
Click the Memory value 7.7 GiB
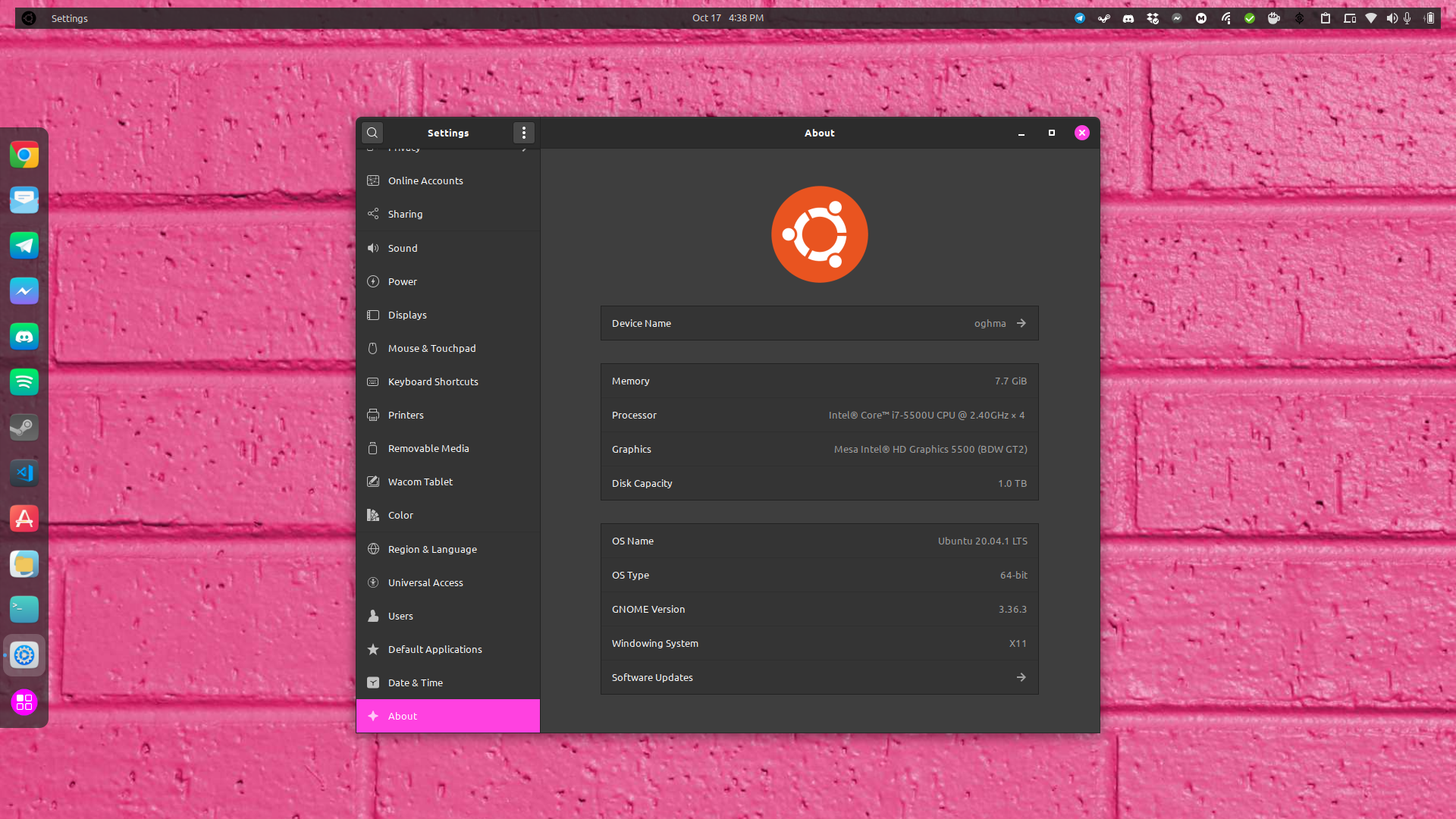click(1011, 381)
